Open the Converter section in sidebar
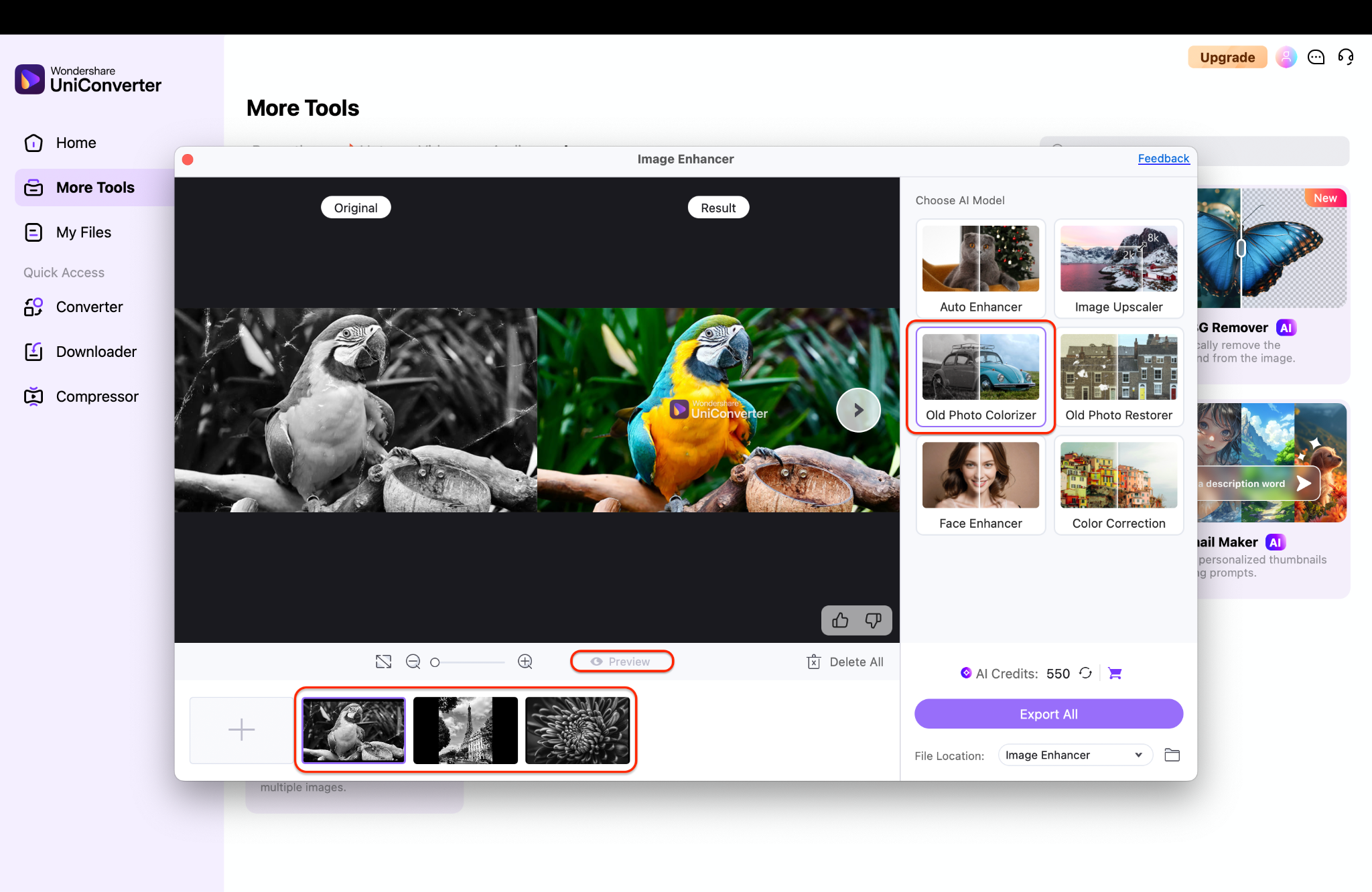 click(89, 307)
